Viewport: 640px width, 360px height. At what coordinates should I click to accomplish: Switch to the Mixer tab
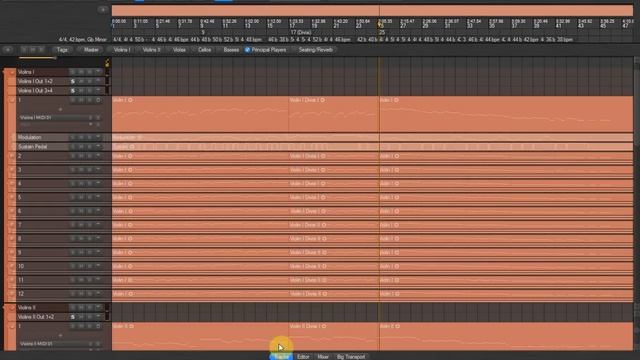pos(323,357)
